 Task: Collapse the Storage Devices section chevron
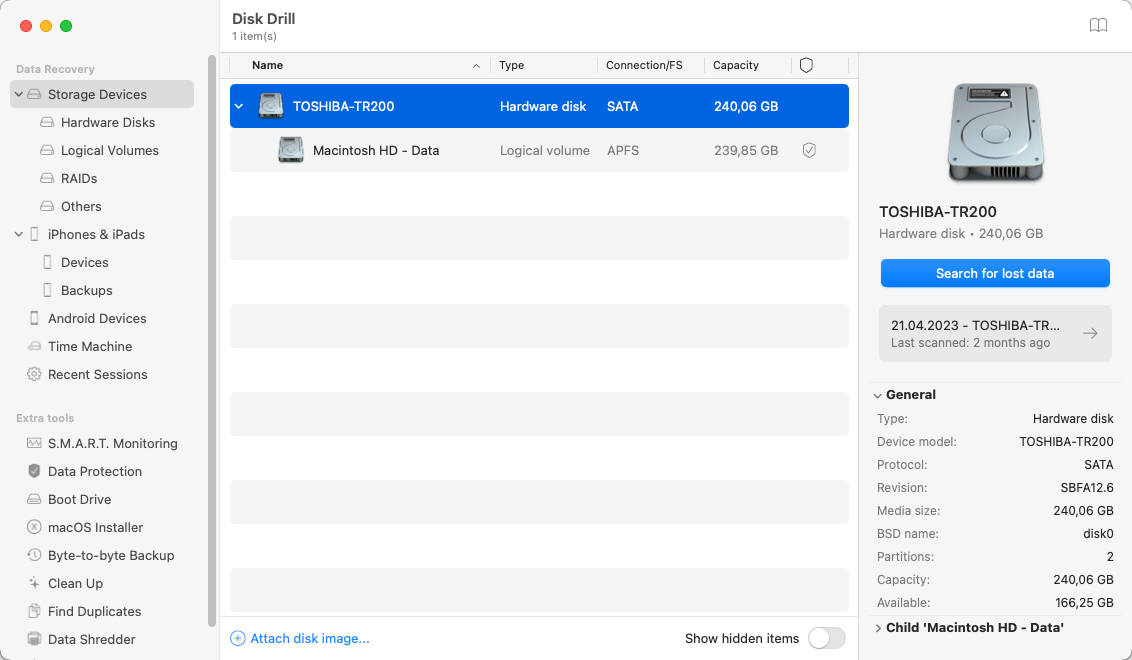point(19,95)
